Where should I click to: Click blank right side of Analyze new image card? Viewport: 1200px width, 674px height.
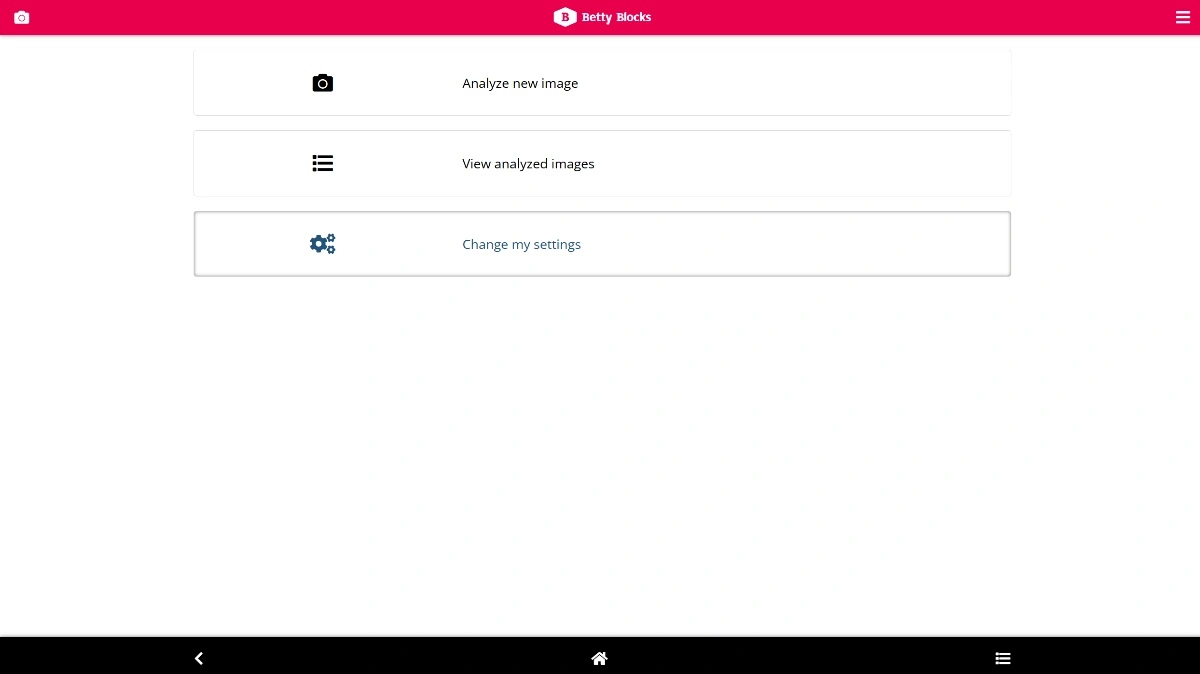pyautogui.click(x=850, y=83)
